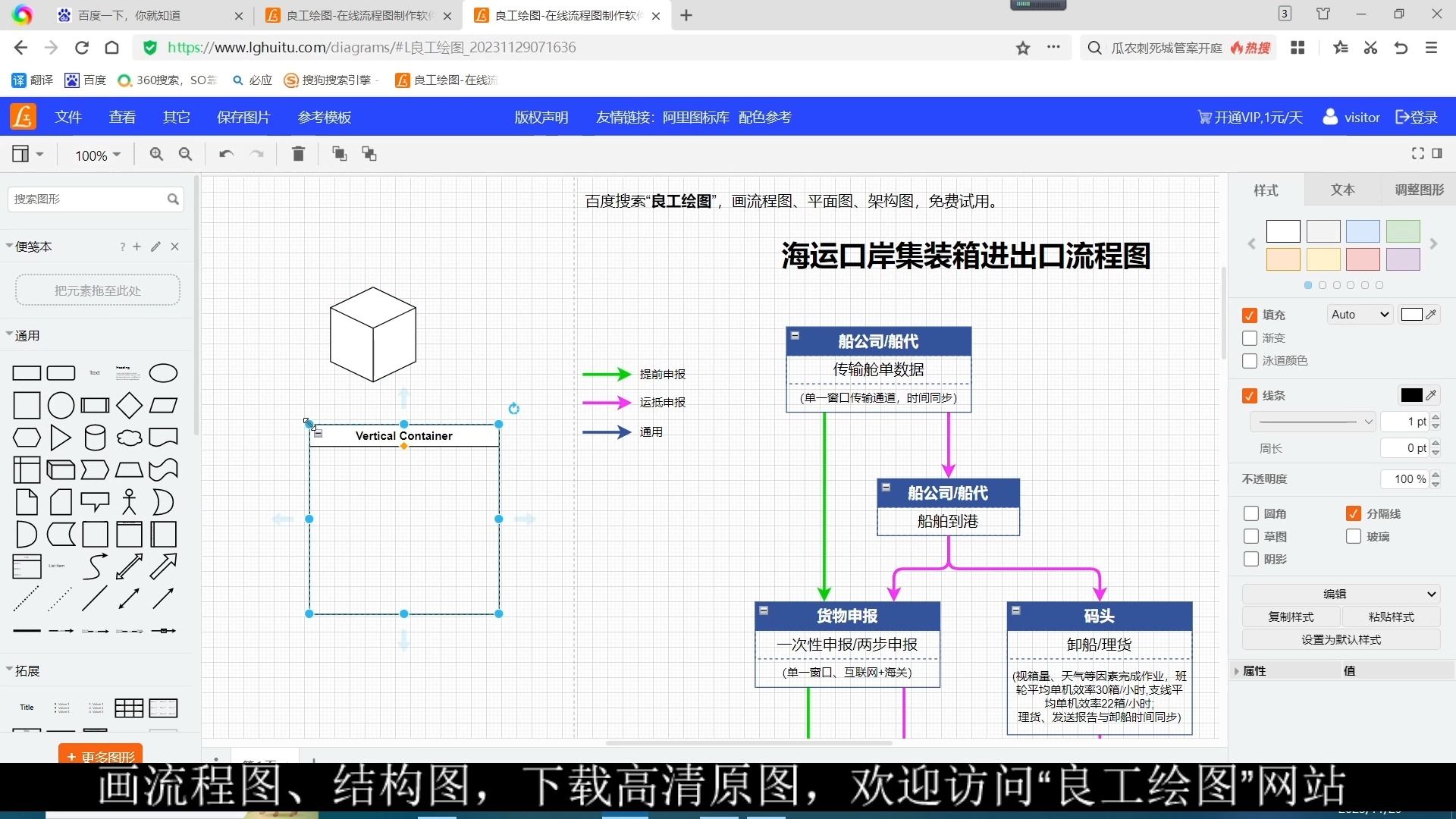
Task: Click the trash delete icon
Action: 298,155
